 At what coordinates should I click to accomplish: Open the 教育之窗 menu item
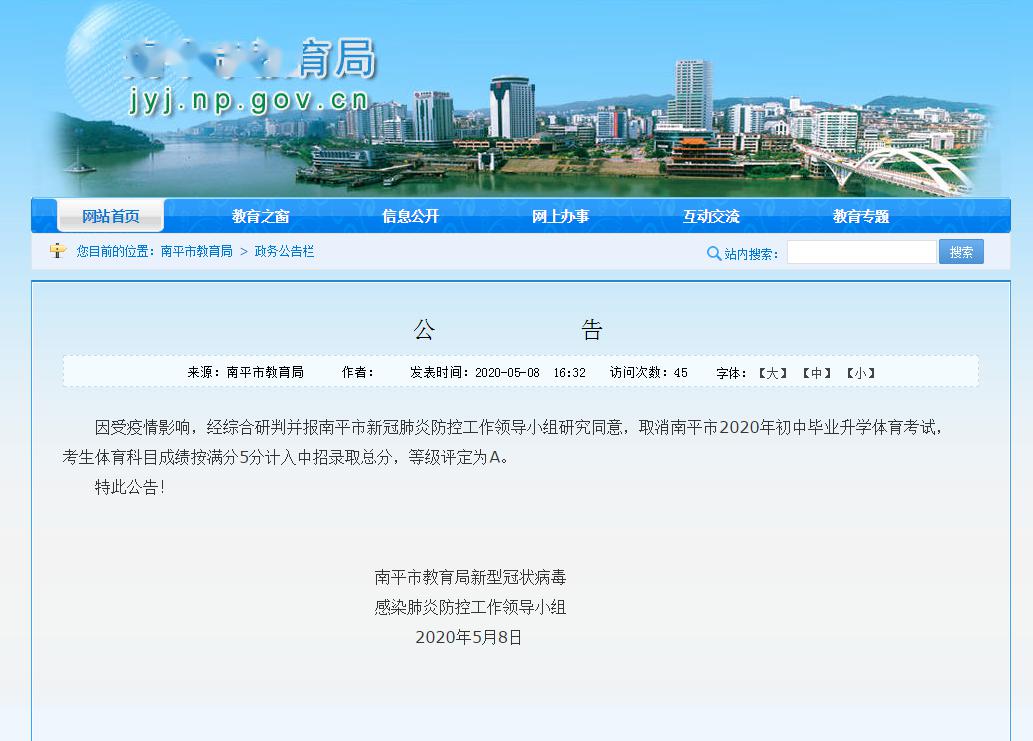click(x=261, y=216)
